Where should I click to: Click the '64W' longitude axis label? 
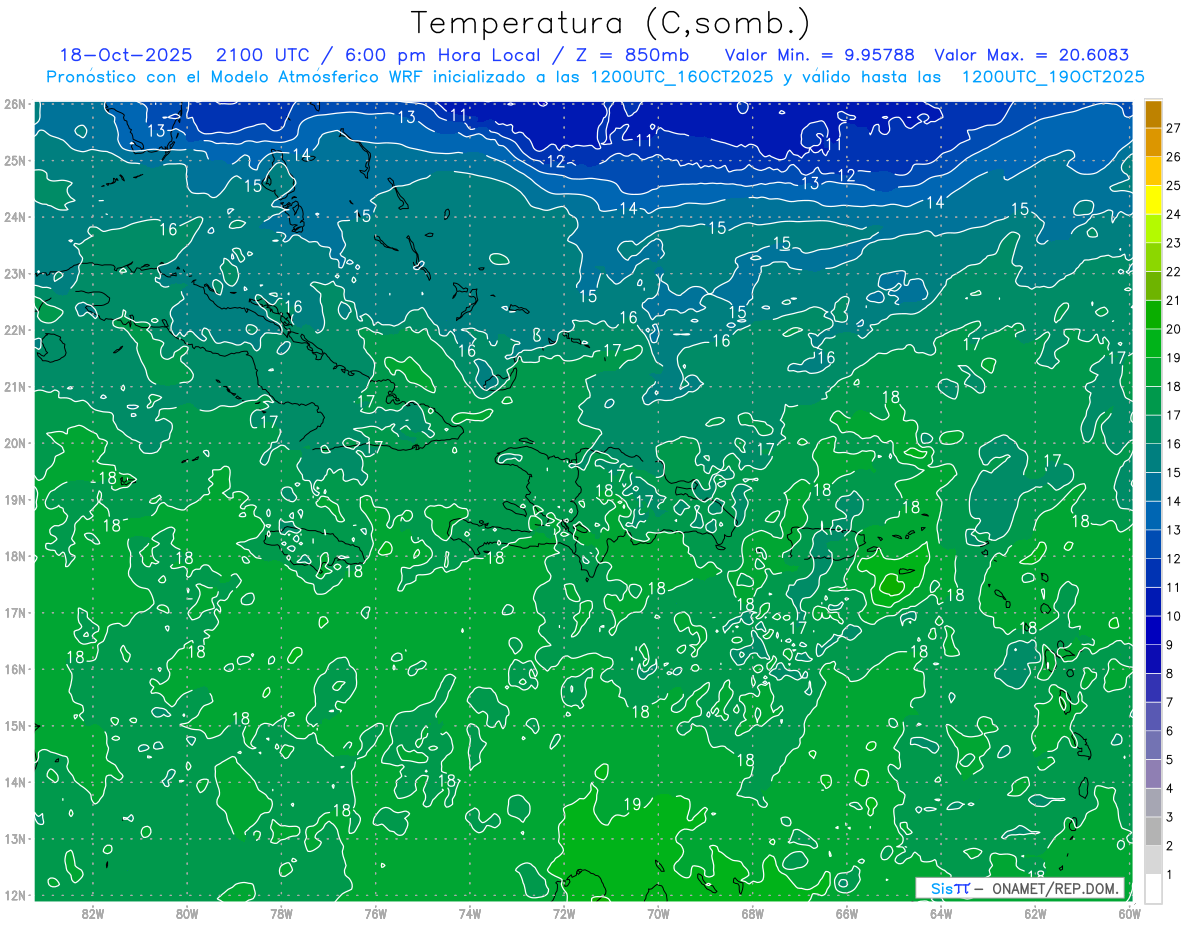[941, 913]
